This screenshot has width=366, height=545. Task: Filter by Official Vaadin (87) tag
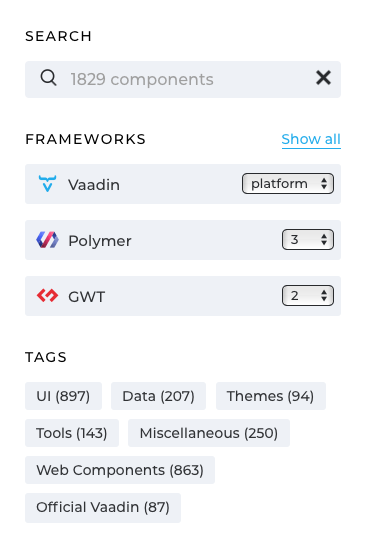coord(103,507)
